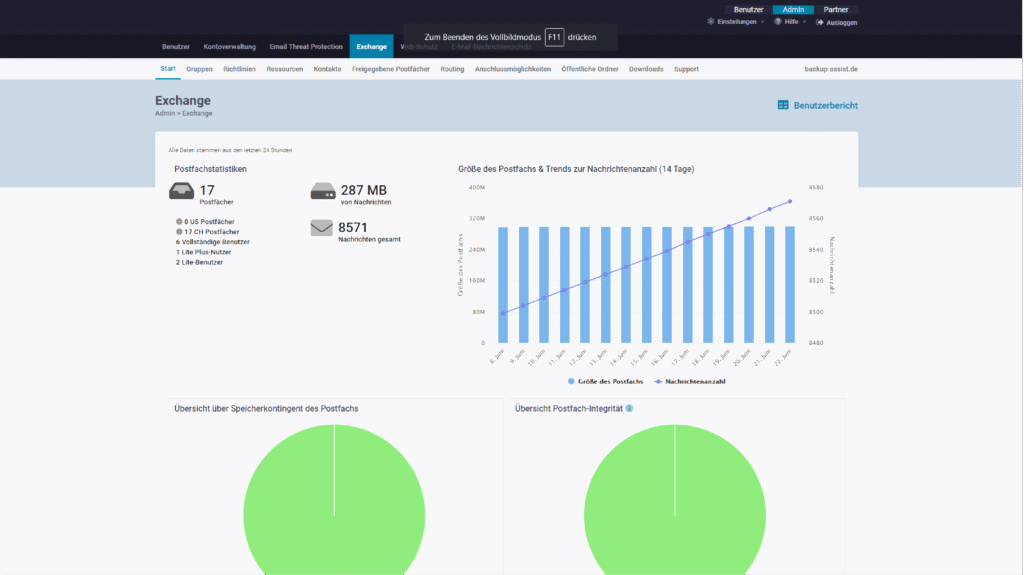Image resolution: width=1024 pixels, height=575 pixels.
Task: Open the Anschlussmöglichkeiten sub-tab
Action: [513, 69]
